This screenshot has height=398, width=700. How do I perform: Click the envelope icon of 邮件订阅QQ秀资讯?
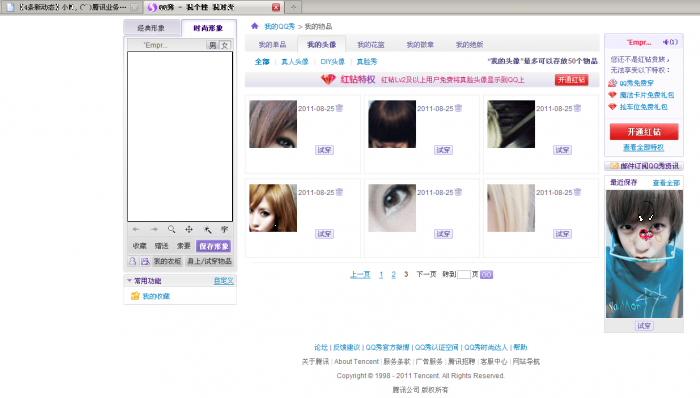[x=614, y=166]
